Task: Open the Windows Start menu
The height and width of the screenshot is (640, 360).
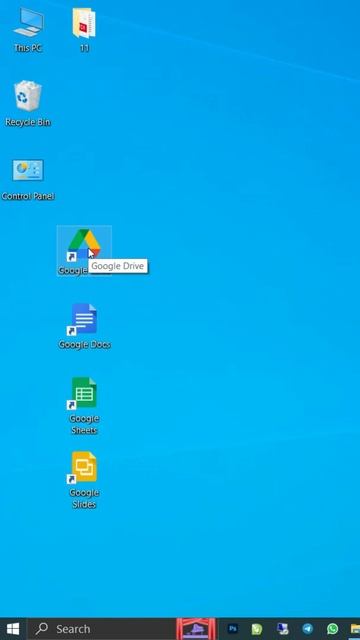Action: point(13,629)
